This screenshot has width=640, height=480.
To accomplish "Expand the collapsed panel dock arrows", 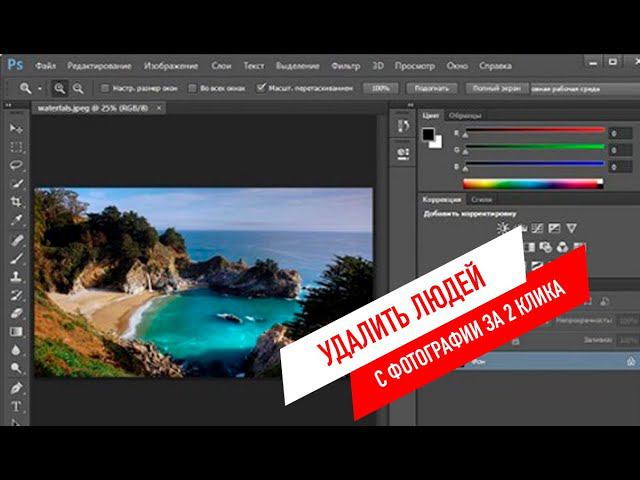I will click(410, 105).
